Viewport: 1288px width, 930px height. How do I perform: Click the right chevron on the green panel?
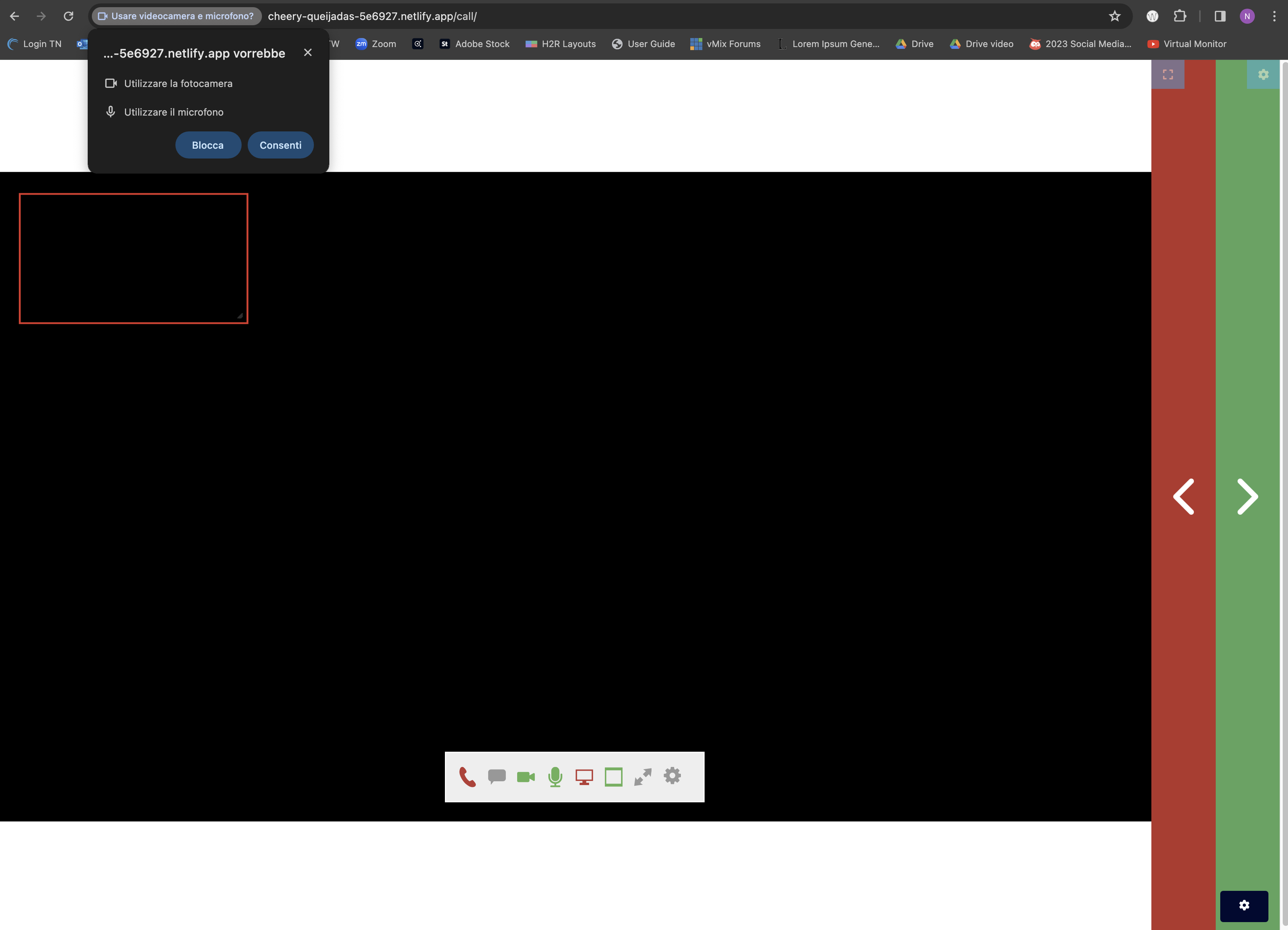click(x=1247, y=496)
